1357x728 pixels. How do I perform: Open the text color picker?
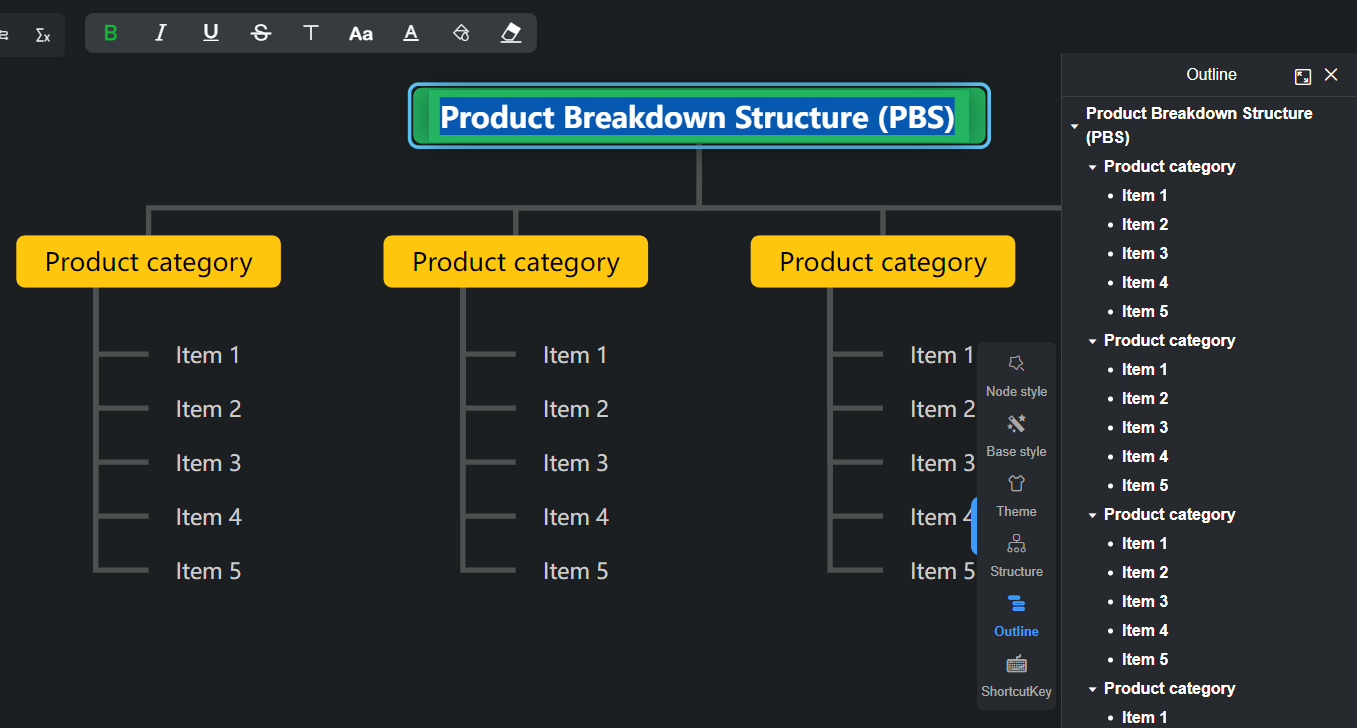pos(411,33)
